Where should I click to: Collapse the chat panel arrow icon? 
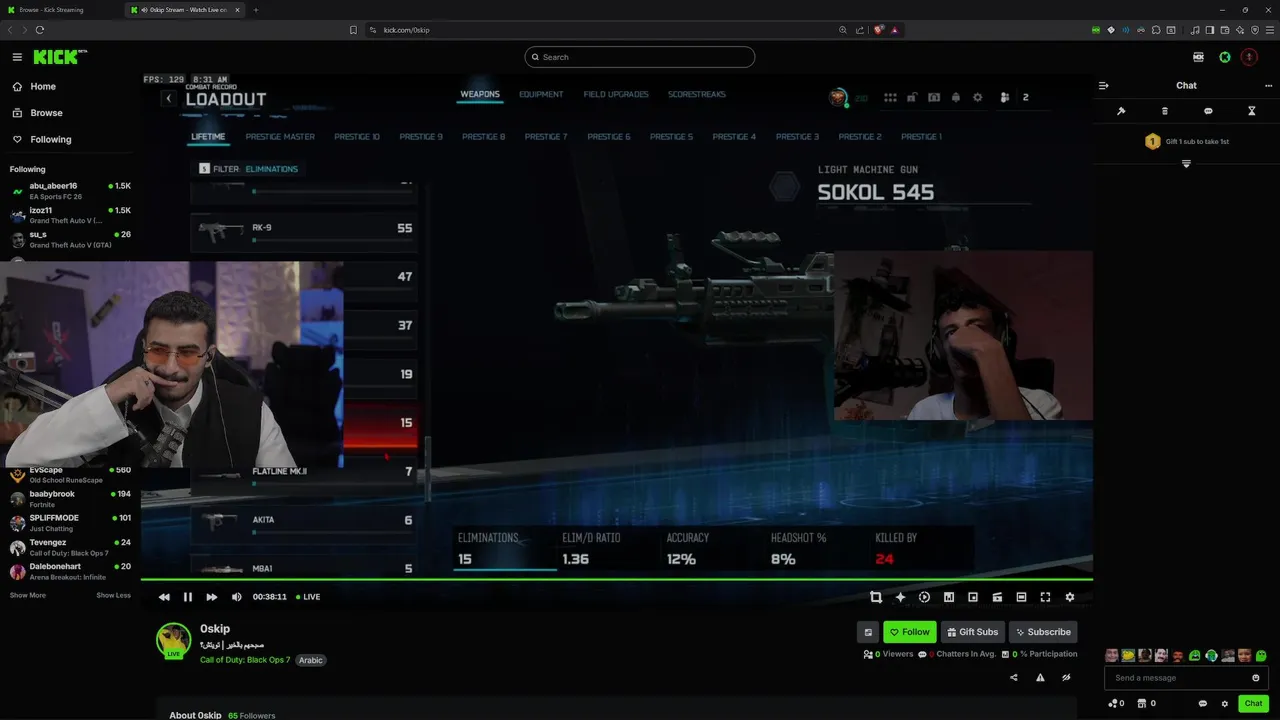1104,86
